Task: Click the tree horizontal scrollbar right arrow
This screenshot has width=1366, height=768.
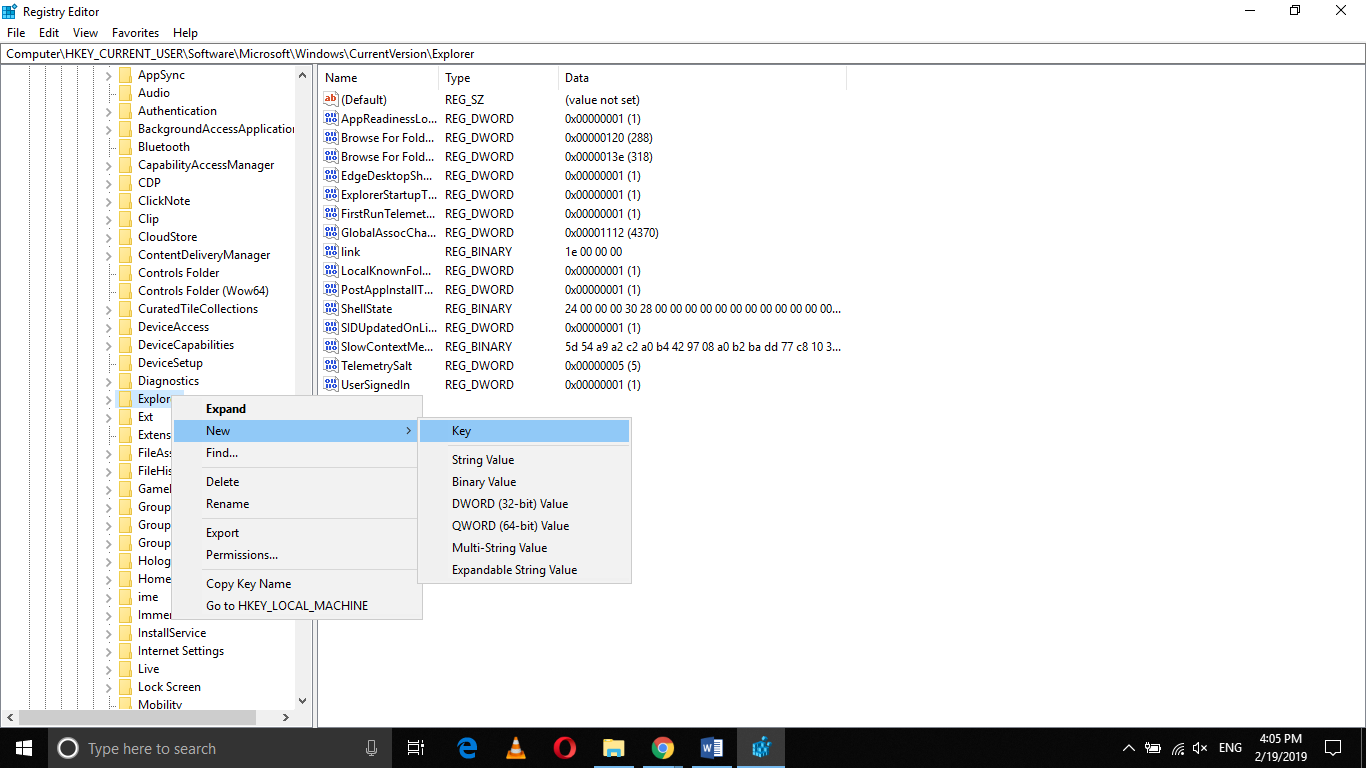Action: (x=286, y=717)
